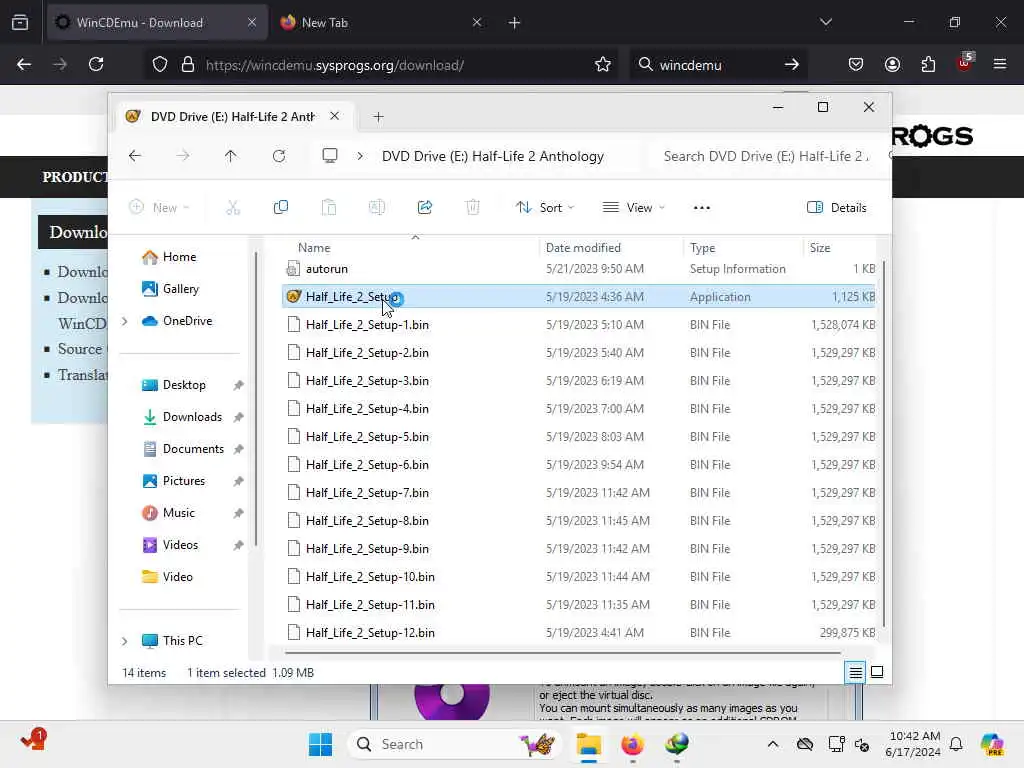Close the DVD Drive Explorer tab
The height and width of the screenshot is (768, 1024).
click(334, 116)
